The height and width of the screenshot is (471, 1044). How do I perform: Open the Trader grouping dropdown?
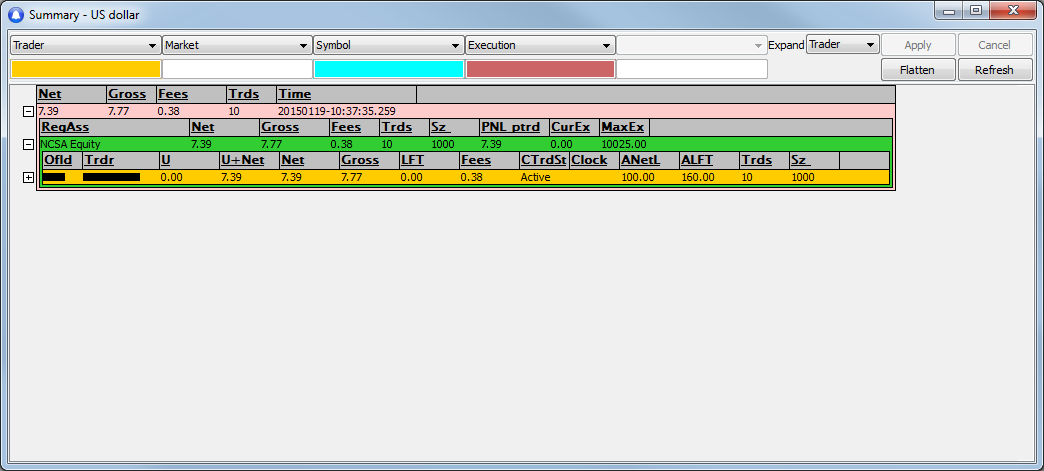85,45
